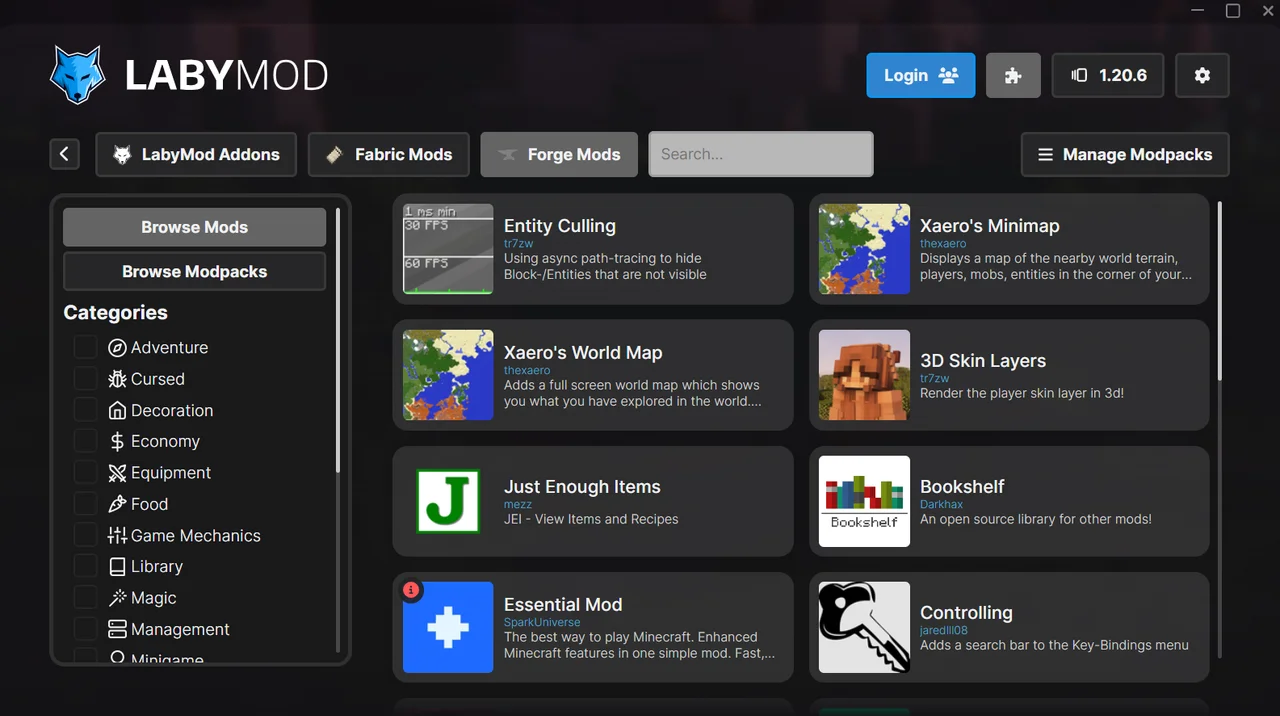Tick the Game Mechanics category checkbox
Viewport: 1280px width, 716px height.
point(86,535)
